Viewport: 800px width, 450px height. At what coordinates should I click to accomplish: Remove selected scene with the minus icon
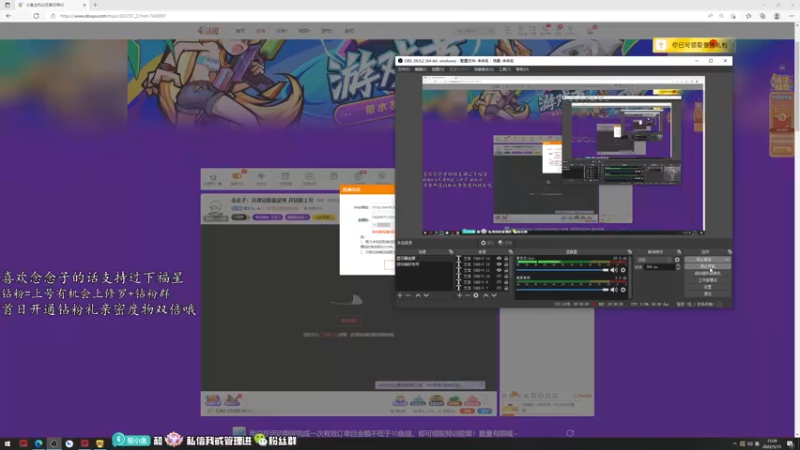[x=408, y=295]
